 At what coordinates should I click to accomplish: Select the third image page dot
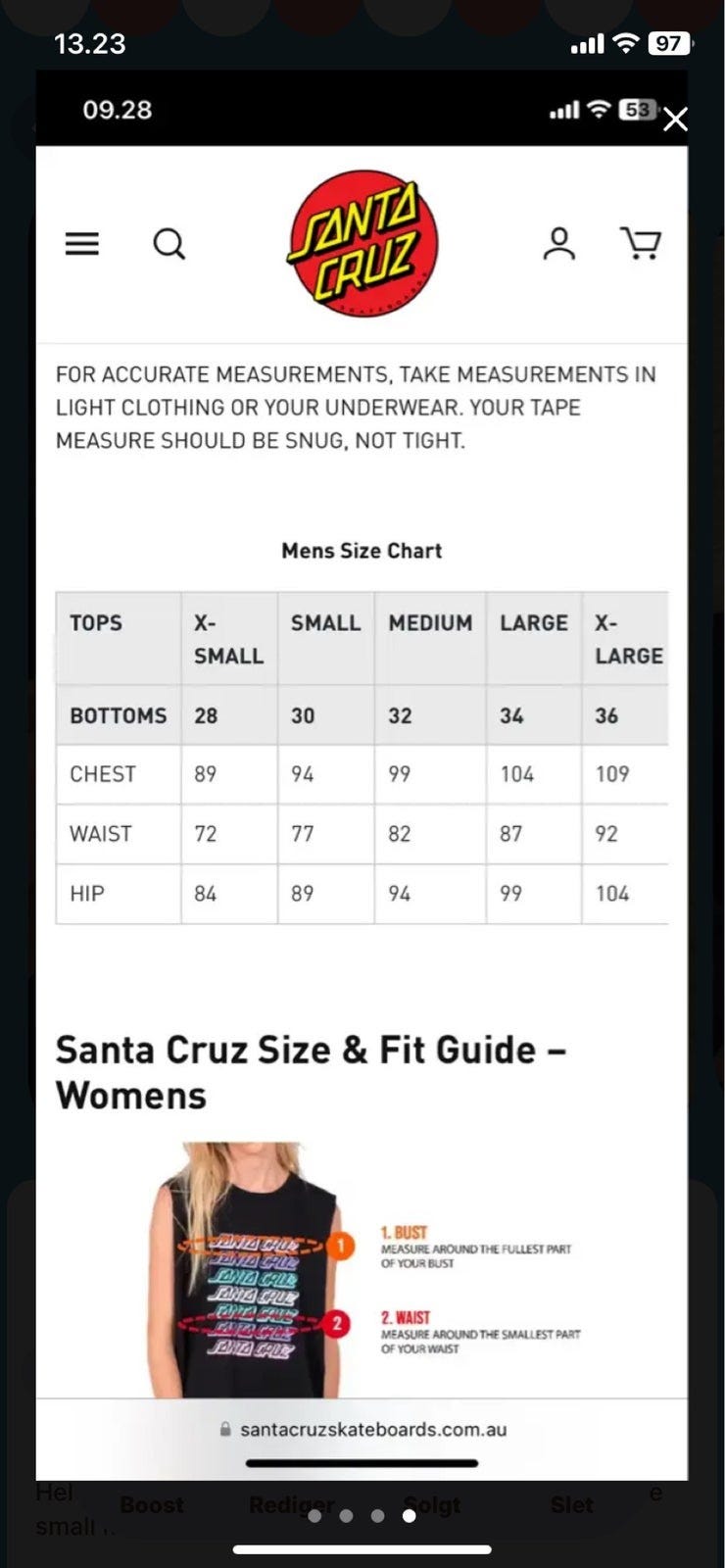[377, 1515]
